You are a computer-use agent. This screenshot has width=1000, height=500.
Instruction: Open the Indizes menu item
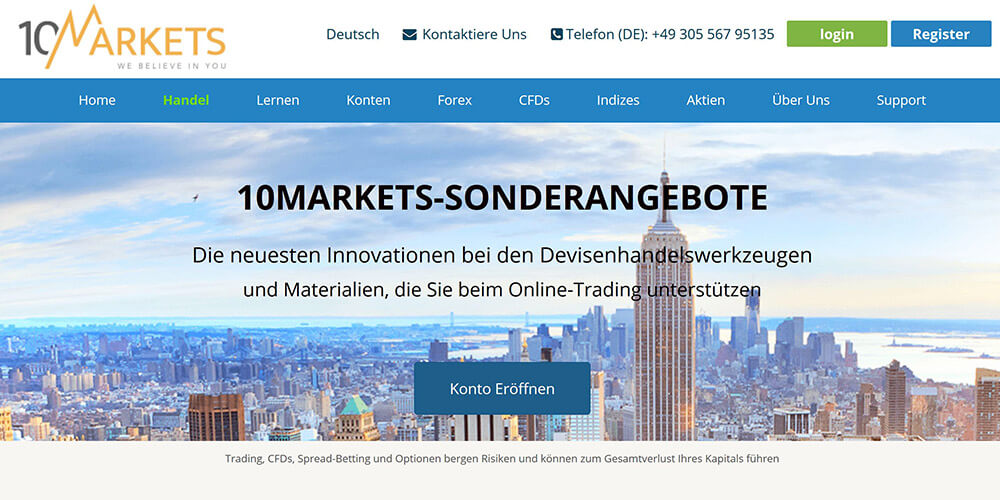[x=618, y=100]
